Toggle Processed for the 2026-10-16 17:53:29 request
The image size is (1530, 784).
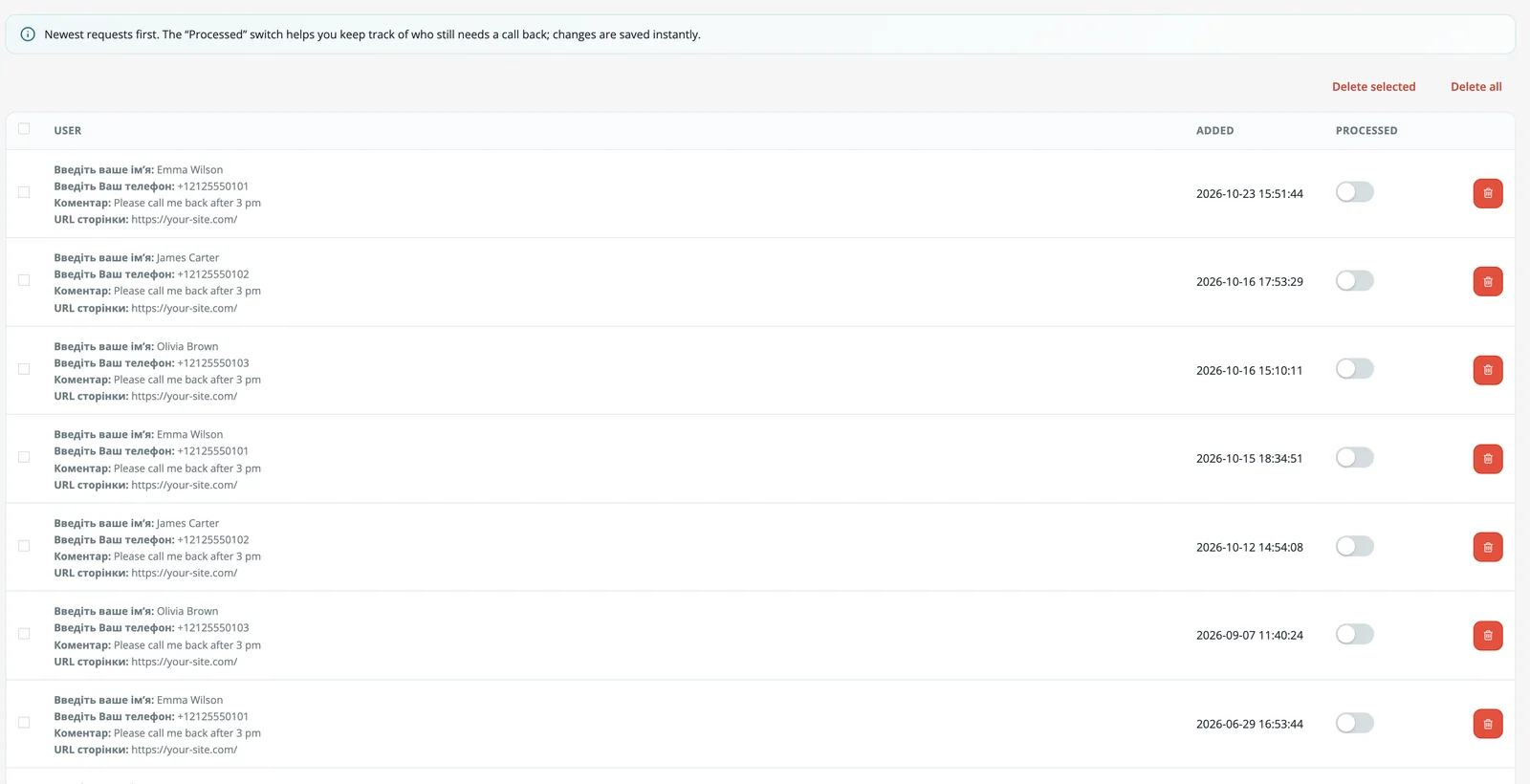(1354, 280)
